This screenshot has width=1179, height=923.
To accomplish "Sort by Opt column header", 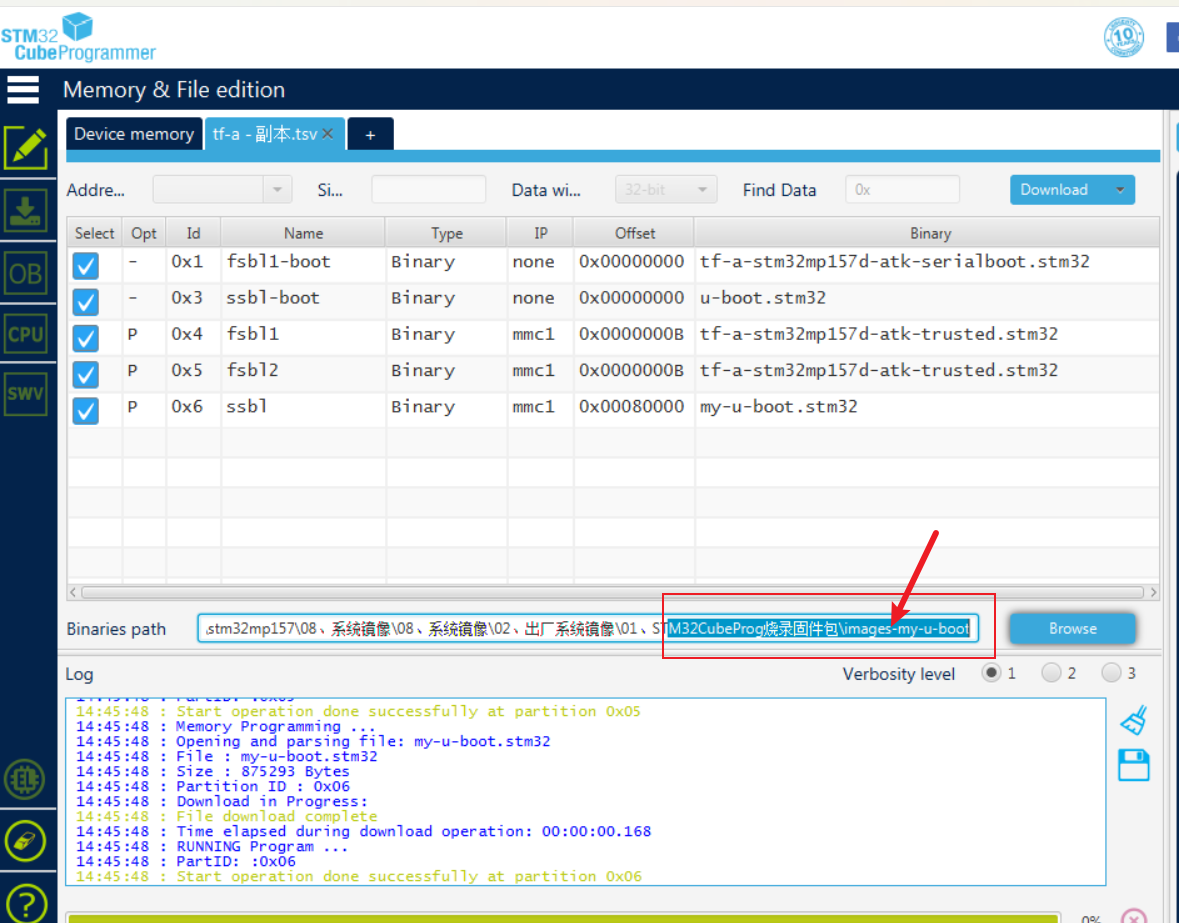I will 144,233.
